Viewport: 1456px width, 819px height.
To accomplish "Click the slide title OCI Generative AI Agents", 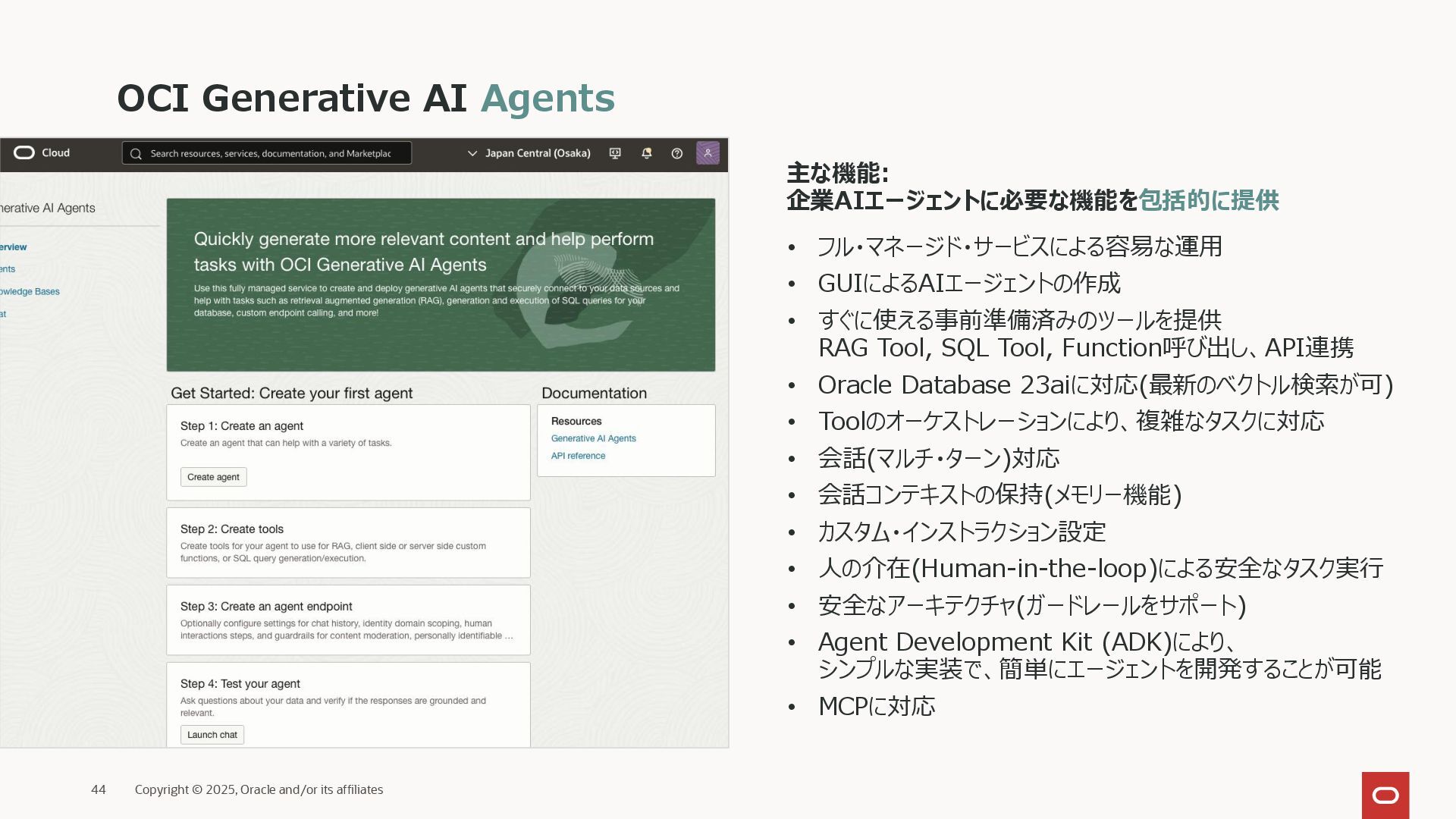I will [366, 98].
